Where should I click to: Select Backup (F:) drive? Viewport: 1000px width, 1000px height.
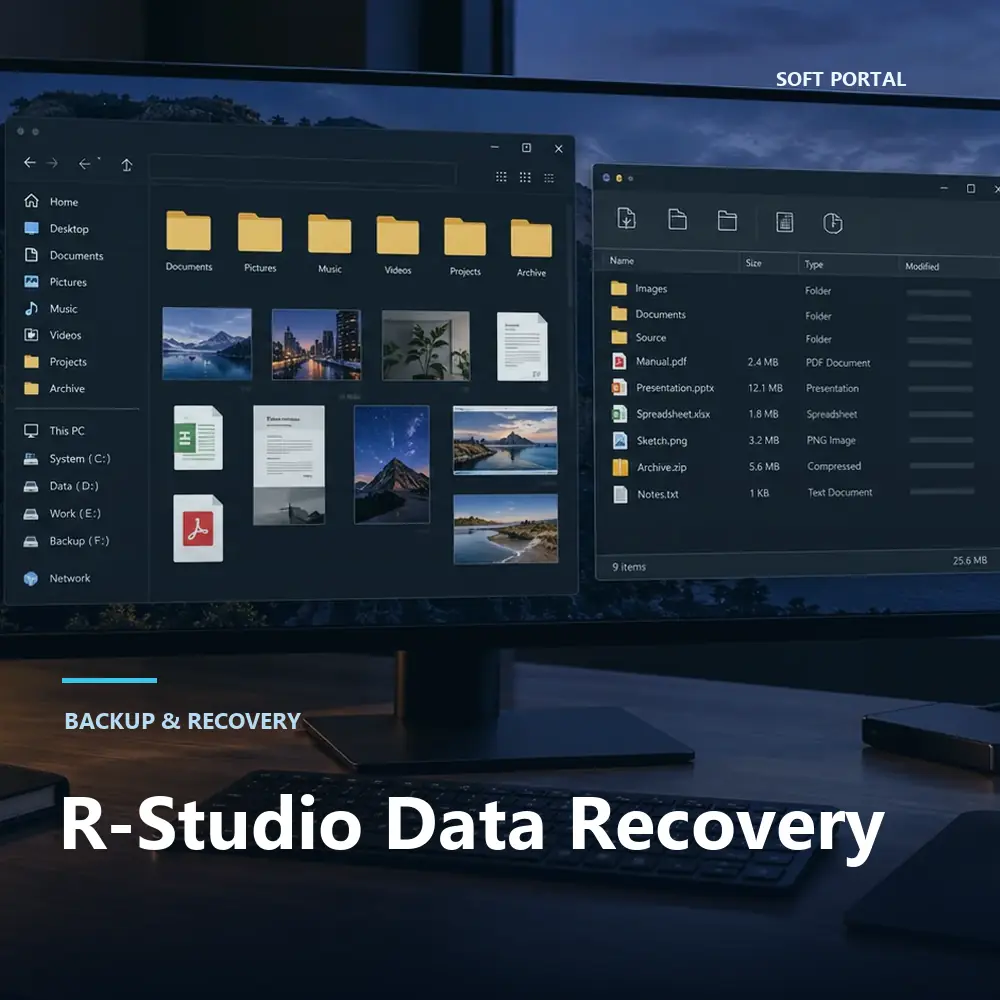tap(66, 541)
